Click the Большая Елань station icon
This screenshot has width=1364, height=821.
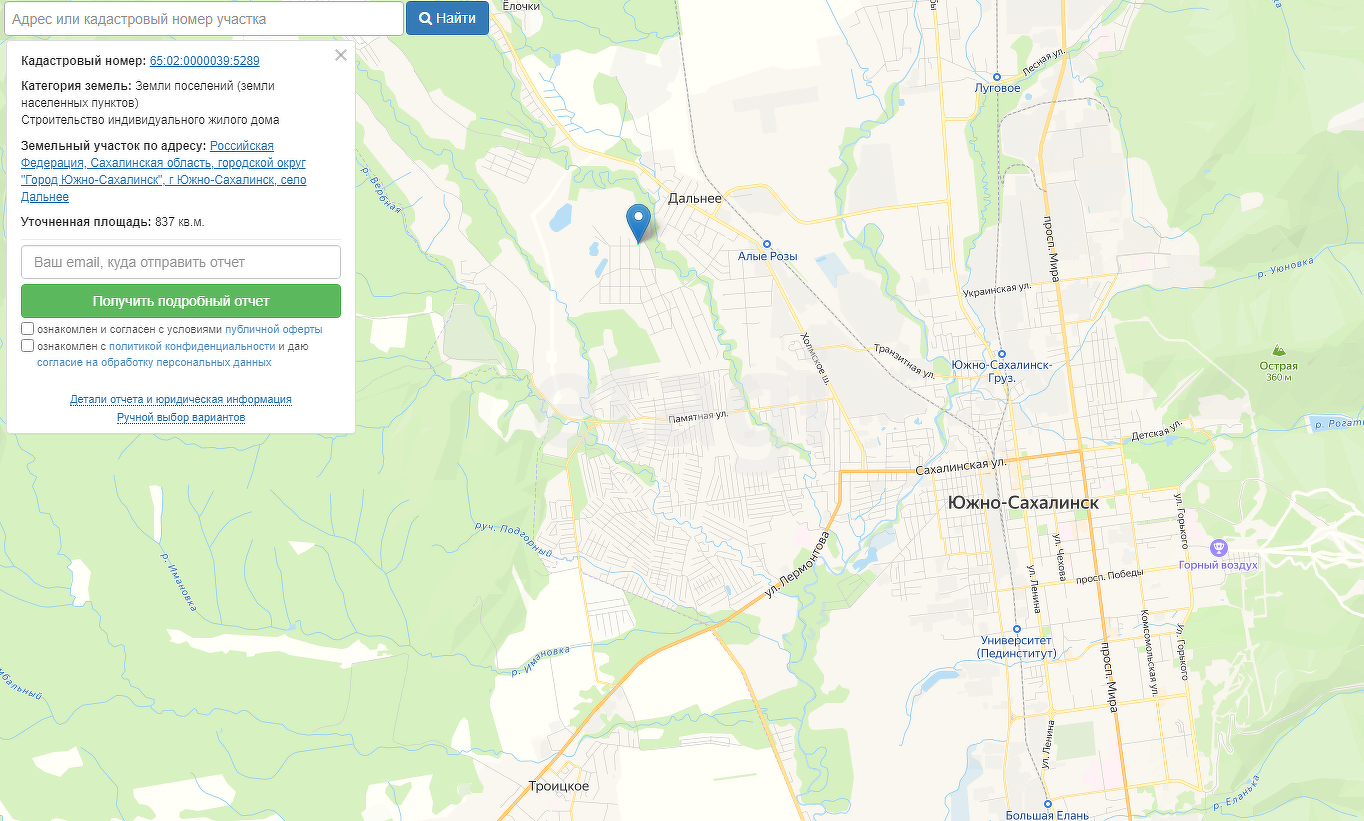point(1047,804)
